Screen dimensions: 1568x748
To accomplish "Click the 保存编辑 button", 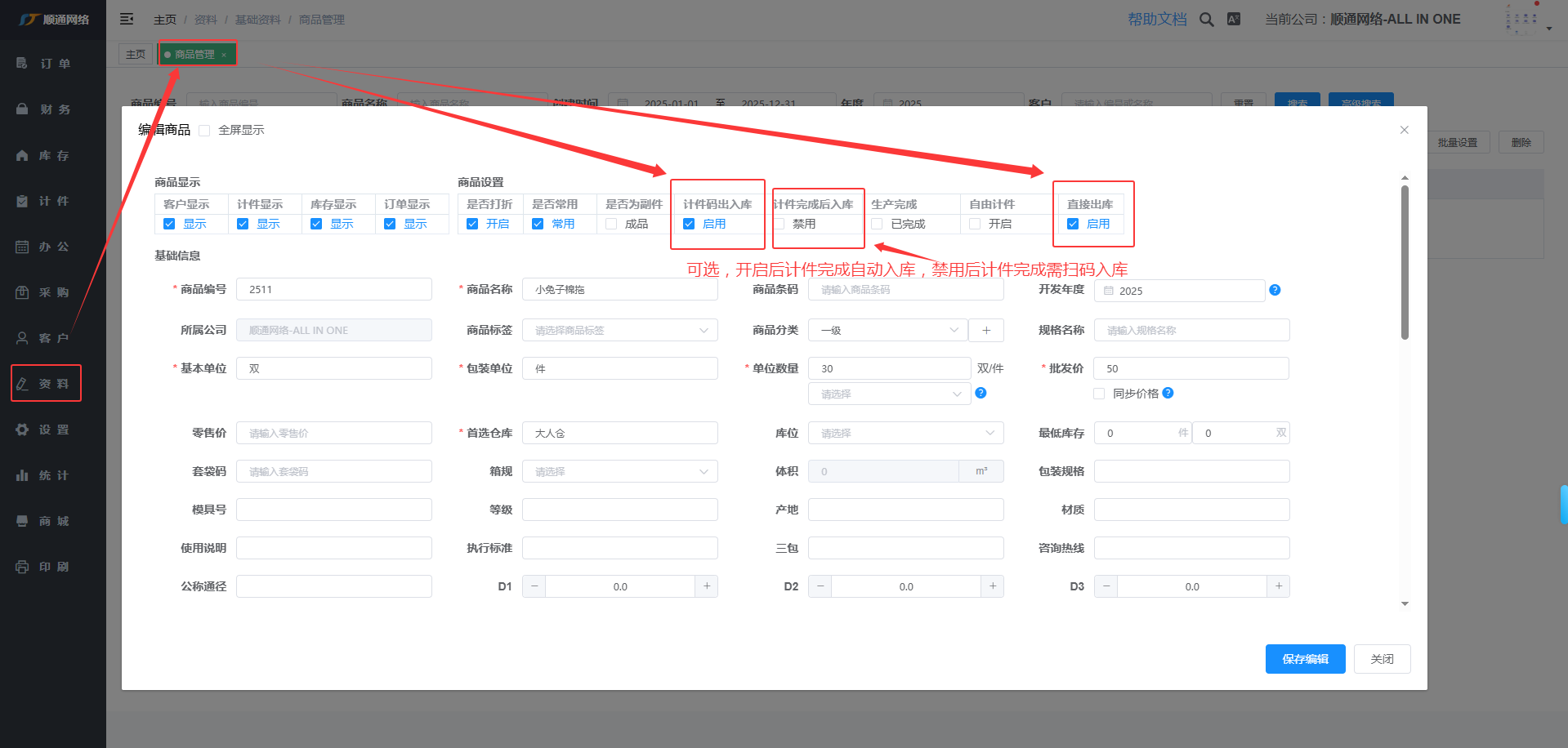I will pos(1305,659).
